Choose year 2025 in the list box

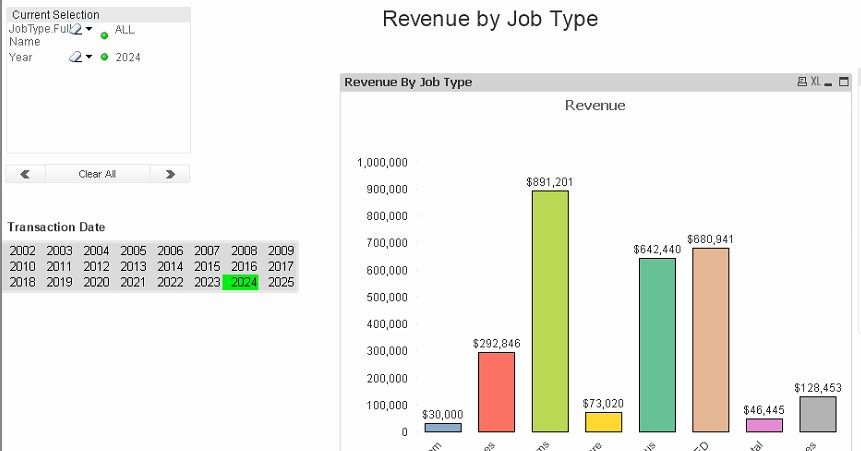[281, 282]
